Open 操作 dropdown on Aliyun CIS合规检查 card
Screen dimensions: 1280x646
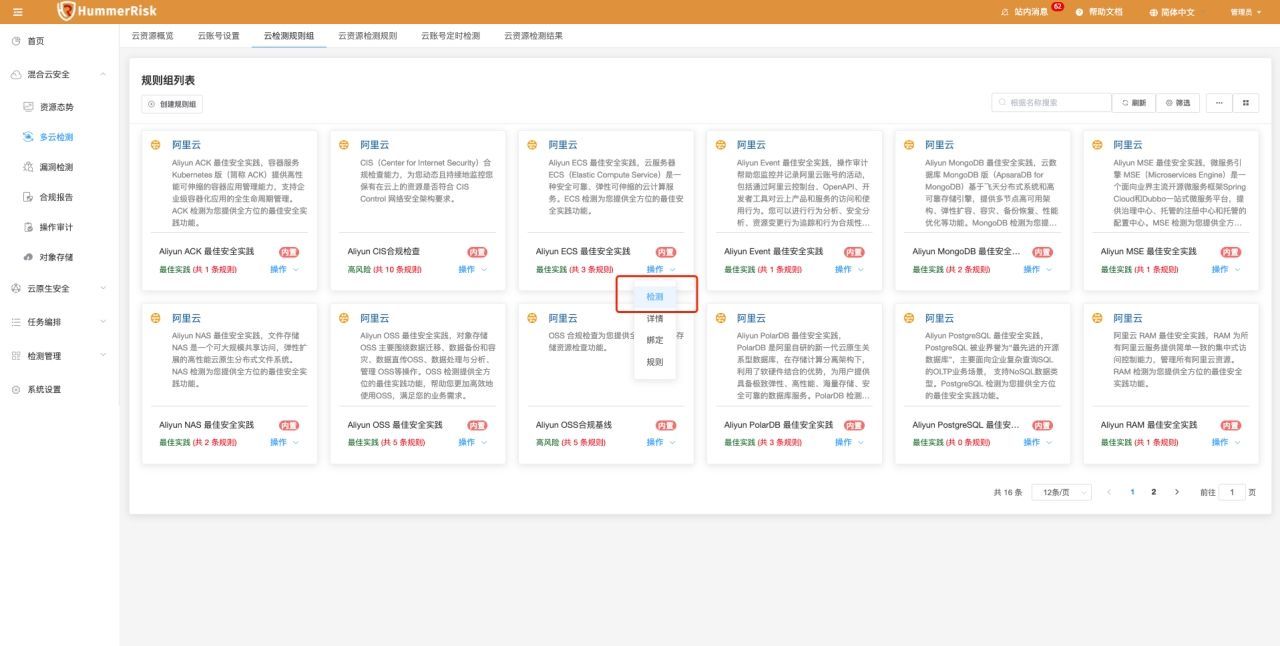click(x=472, y=269)
